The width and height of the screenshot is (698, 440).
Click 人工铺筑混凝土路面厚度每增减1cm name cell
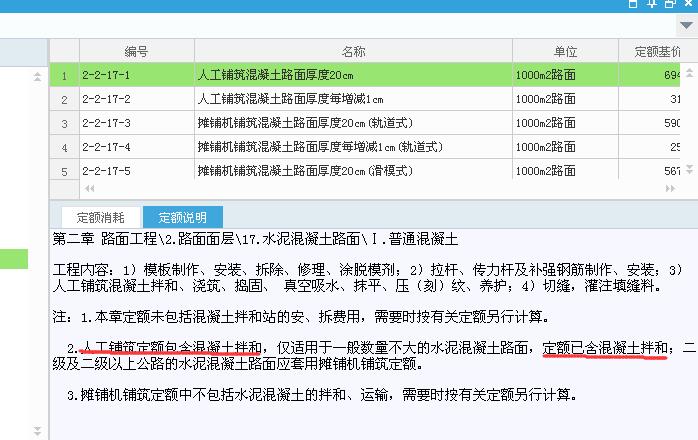pyautogui.click(x=353, y=99)
